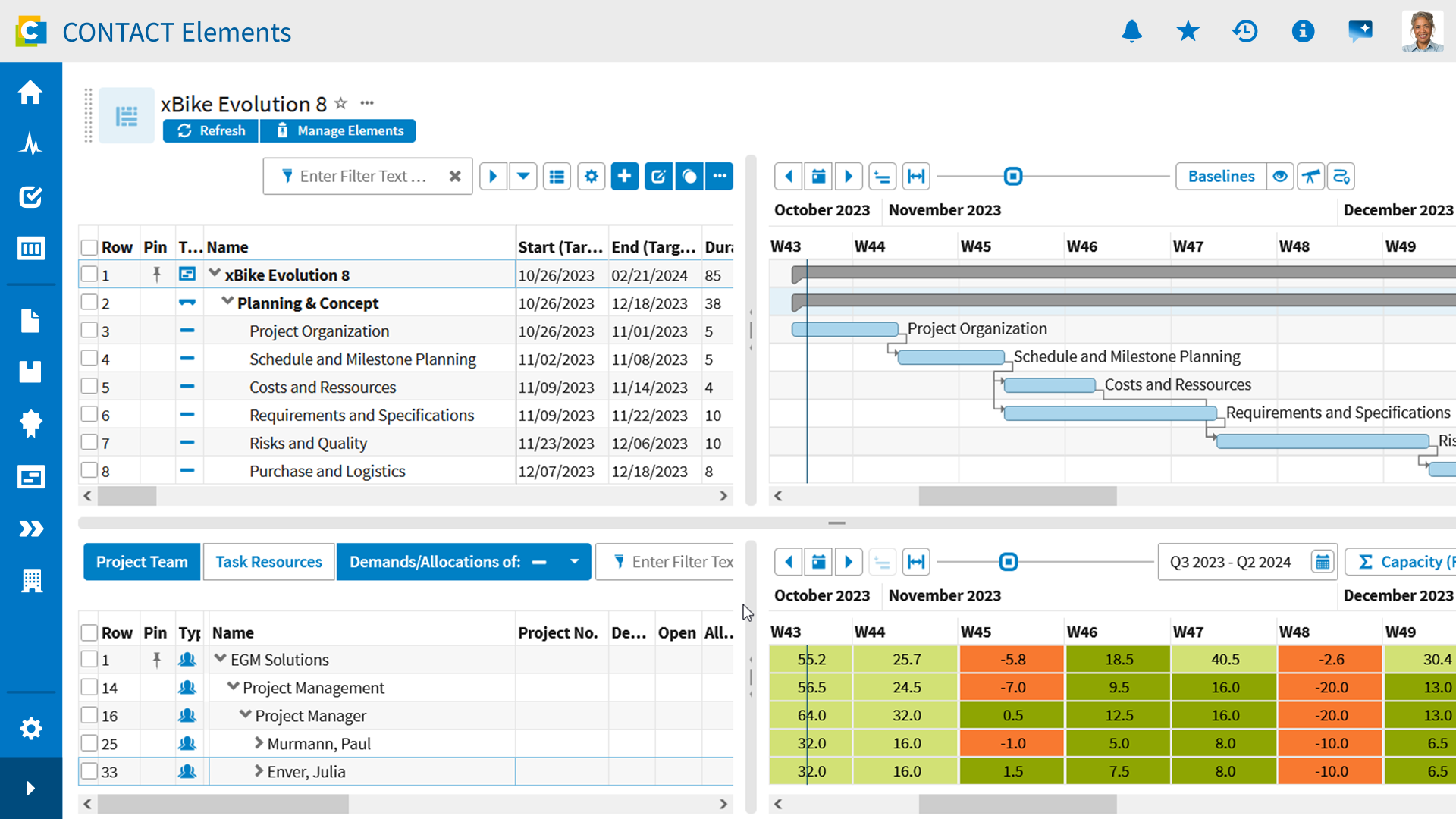Collapse the Project Management node
Screen dimensions: 1456x819
pos(233,686)
